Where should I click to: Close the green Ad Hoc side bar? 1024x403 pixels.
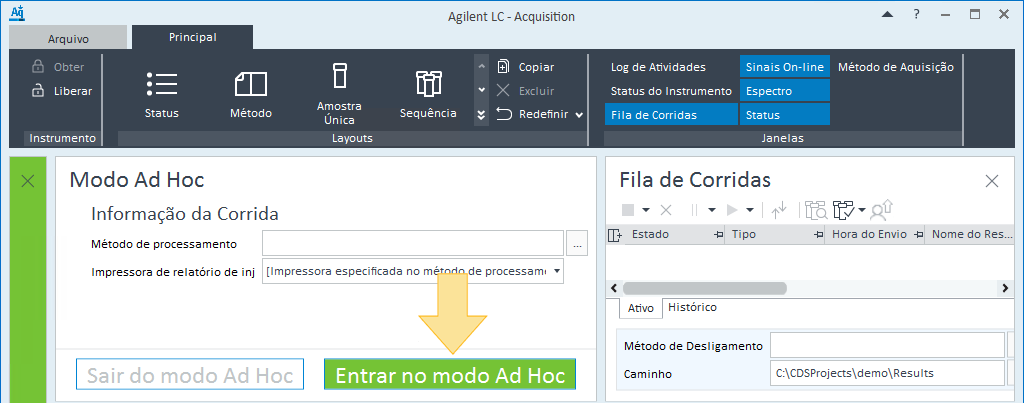pyautogui.click(x=28, y=182)
